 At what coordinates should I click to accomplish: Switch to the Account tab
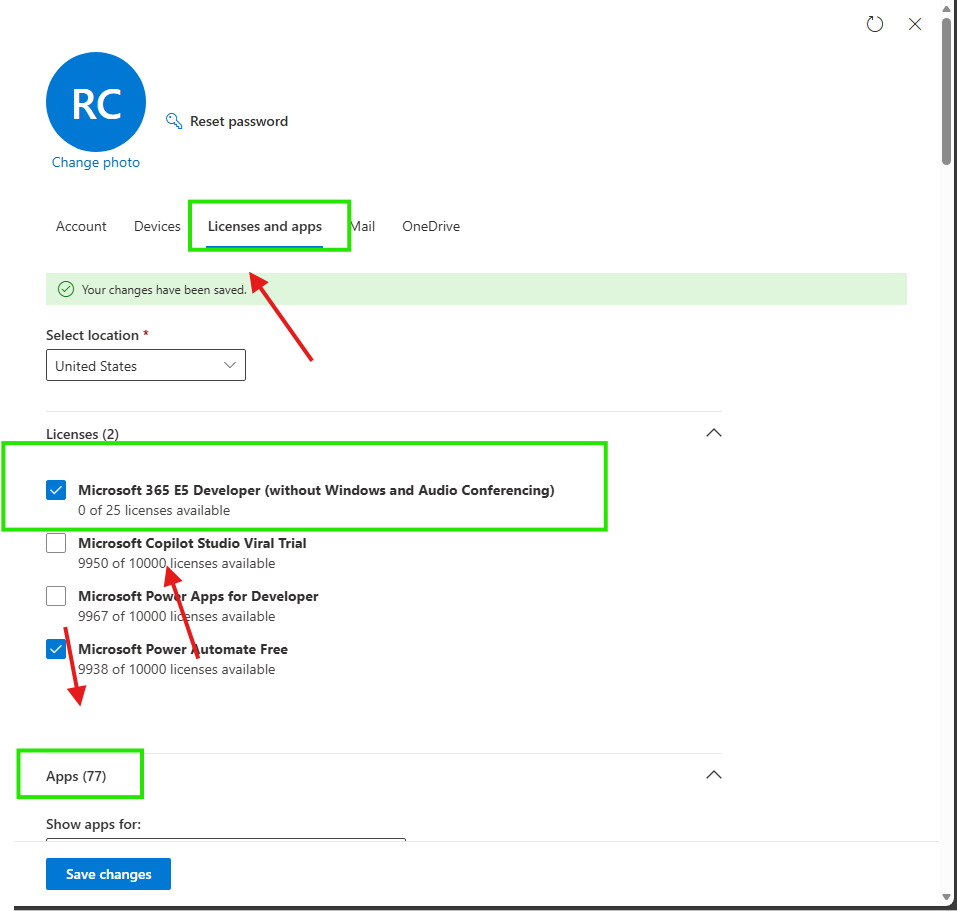(x=81, y=226)
